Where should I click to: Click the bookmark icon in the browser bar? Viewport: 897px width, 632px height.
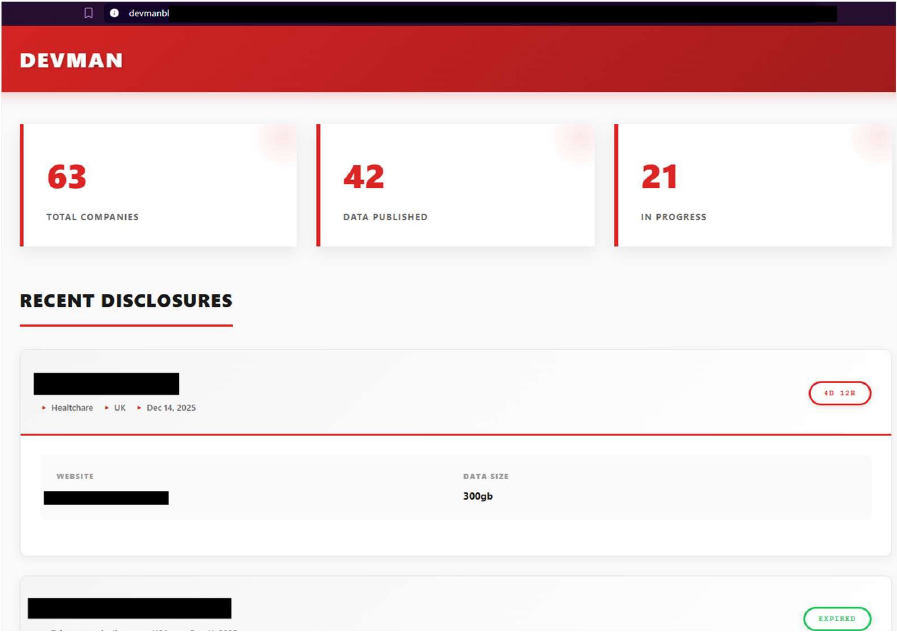[x=88, y=13]
